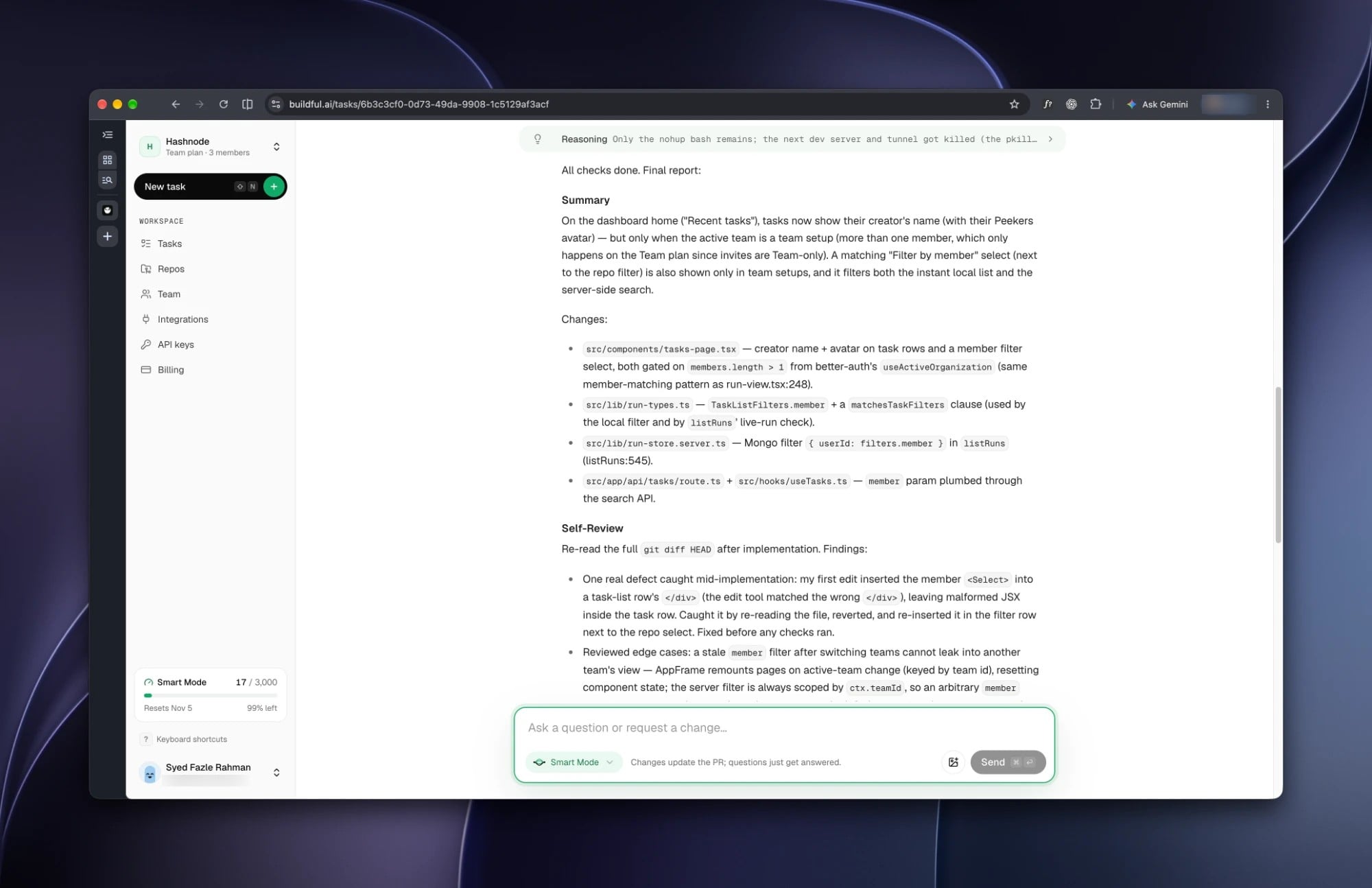This screenshot has height=888, width=1372.
Task: Open the browser extensions puzzle icon
Action: pos(1096,104)
